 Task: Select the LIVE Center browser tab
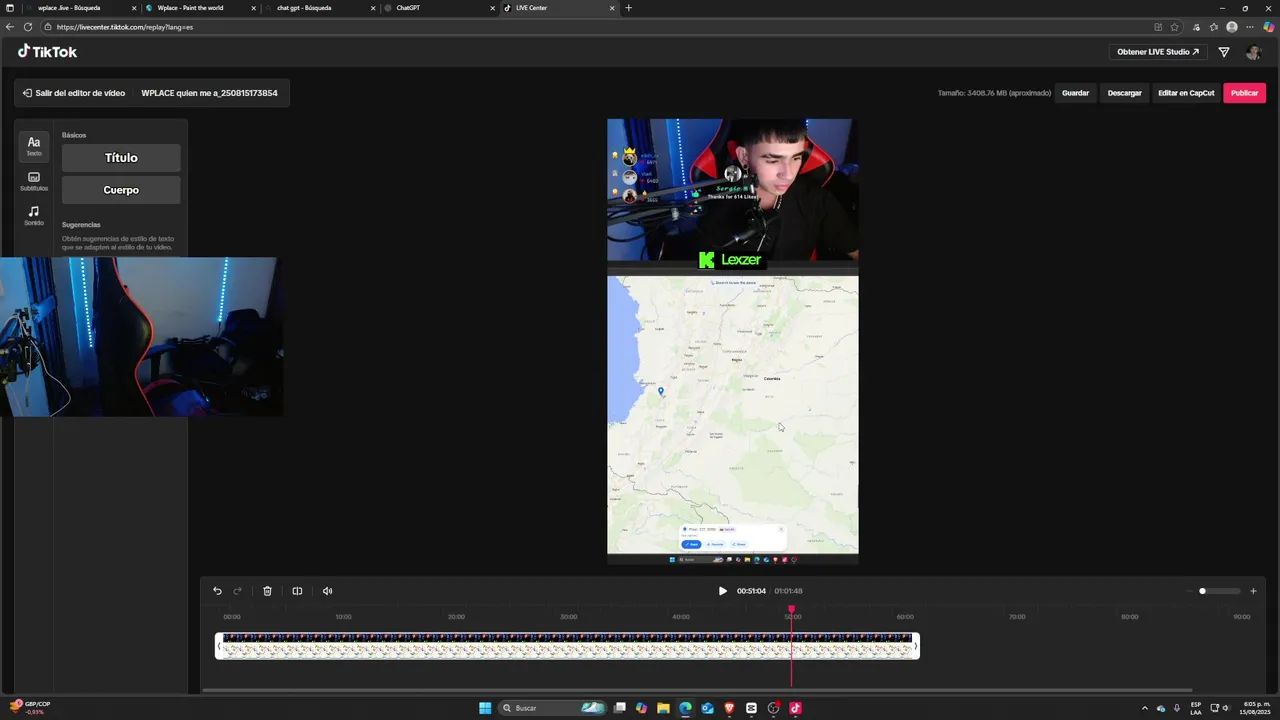tap(558, 8)
